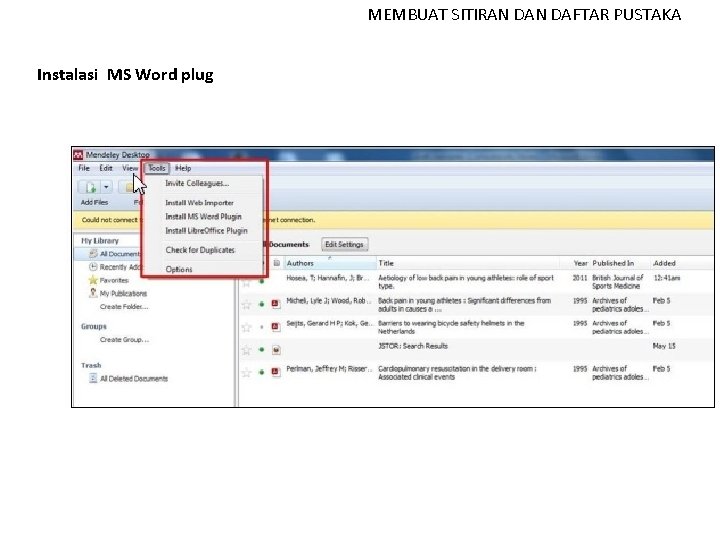The width and height of the screenshot is (720, 540).
Task: Open the Add Files dropdown arrow
Action: (x=106, y=187)
